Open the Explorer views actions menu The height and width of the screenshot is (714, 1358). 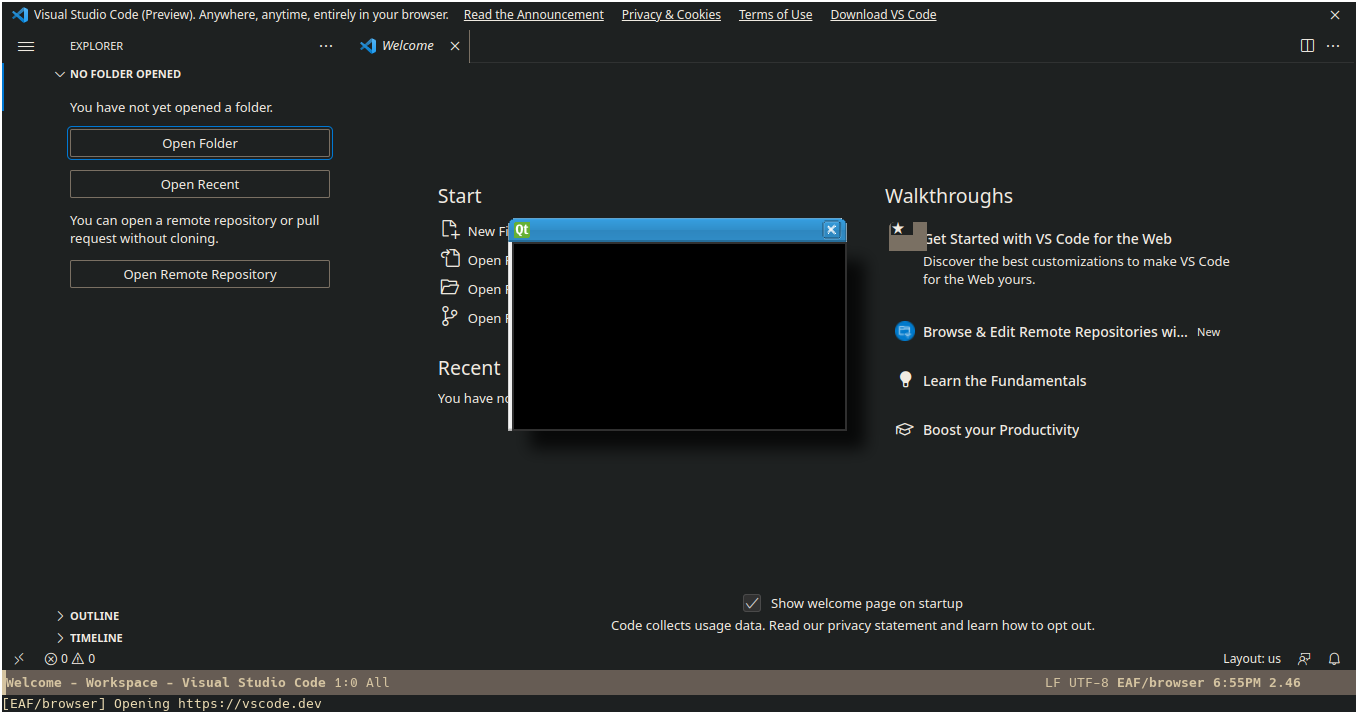tap(326, 45)
